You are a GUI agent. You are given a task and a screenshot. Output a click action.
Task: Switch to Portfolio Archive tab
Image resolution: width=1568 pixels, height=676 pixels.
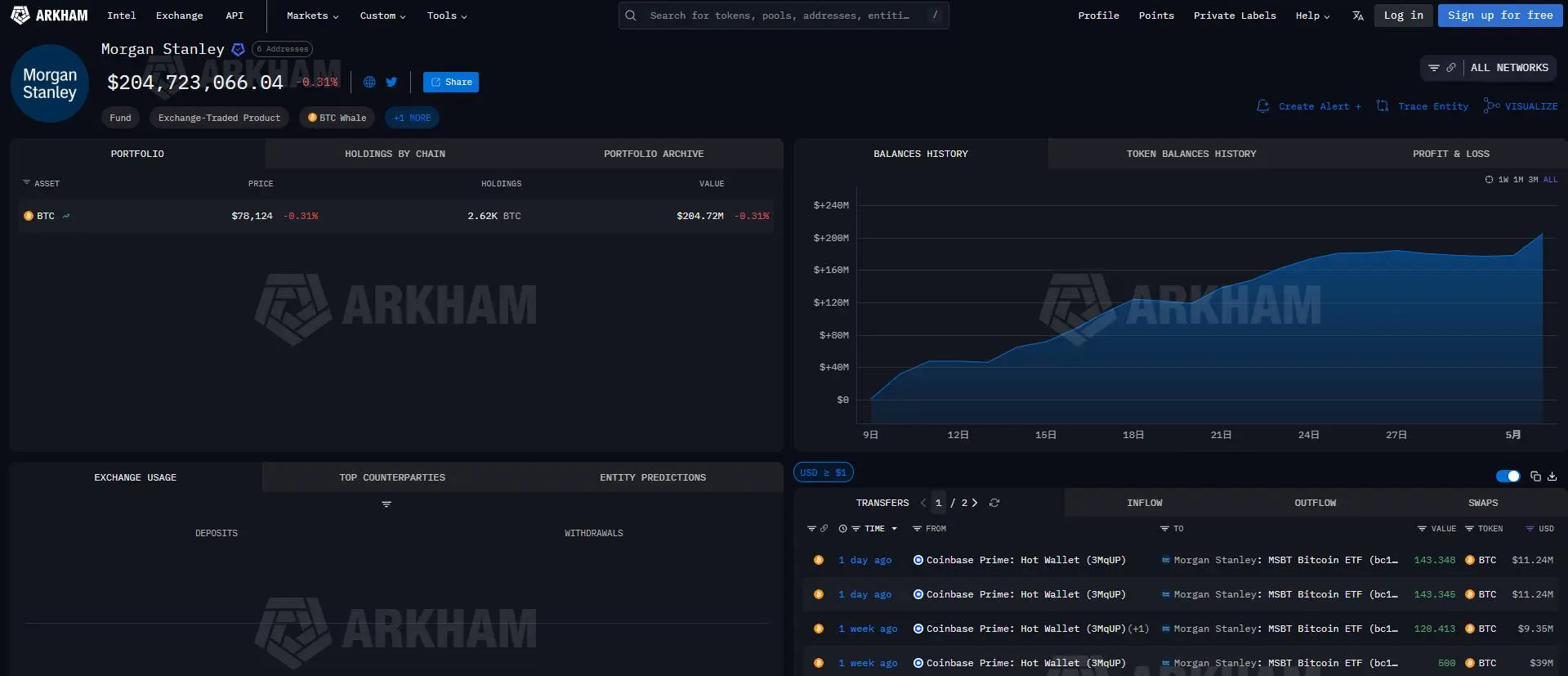(x=654, y=154)
